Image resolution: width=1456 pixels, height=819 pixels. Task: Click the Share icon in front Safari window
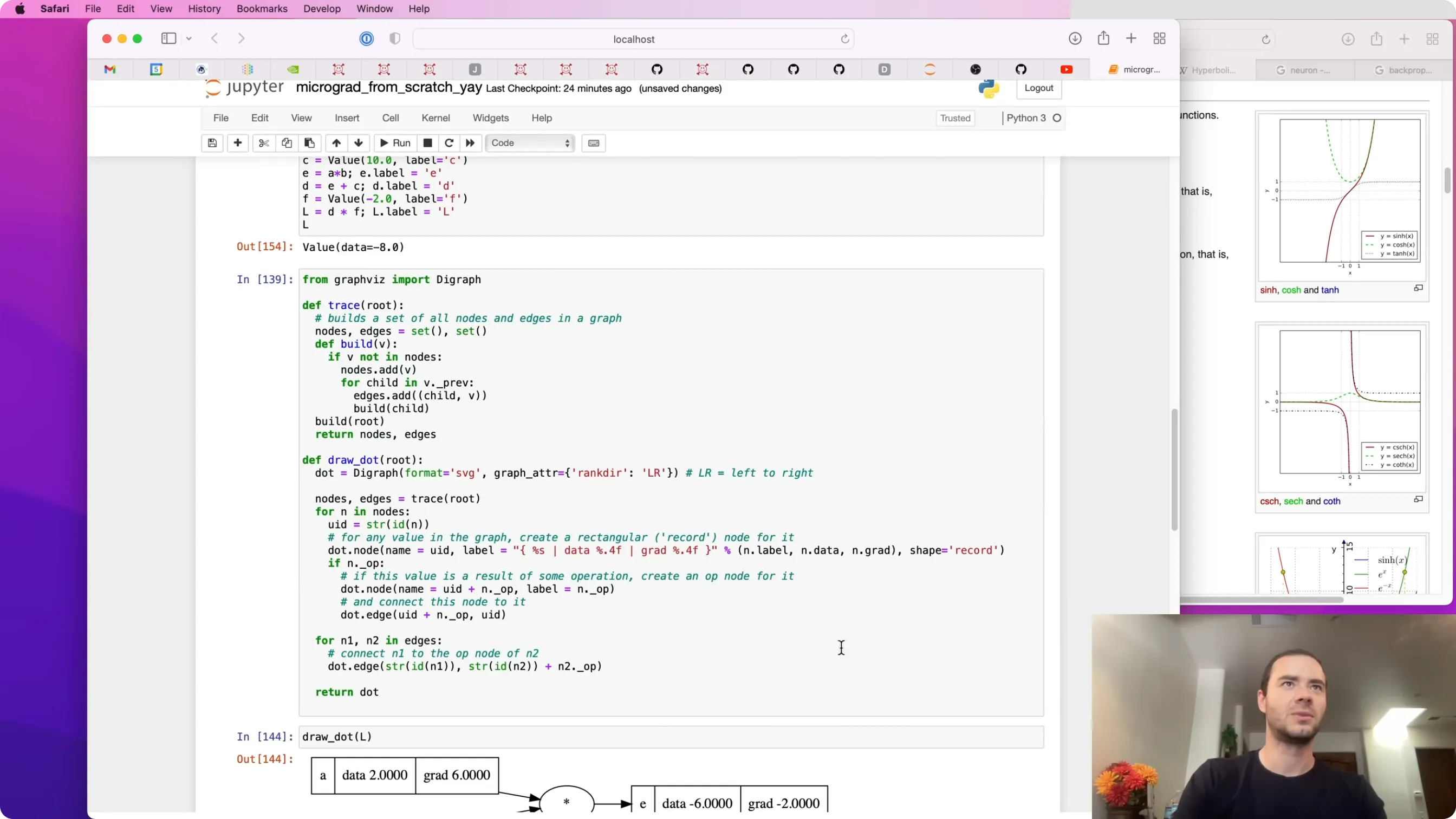pyautogui.click(x=1103, y=38)
